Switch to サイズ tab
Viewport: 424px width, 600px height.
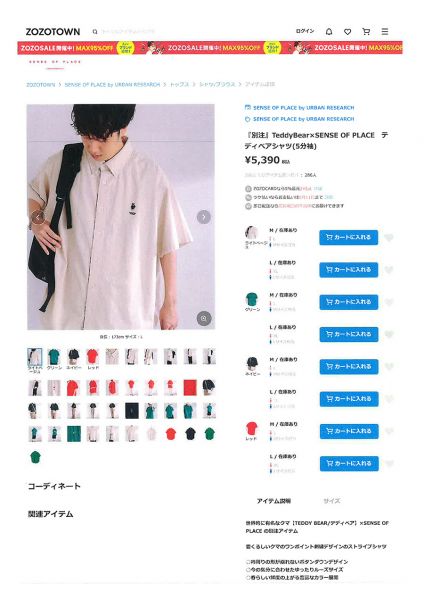331,501
